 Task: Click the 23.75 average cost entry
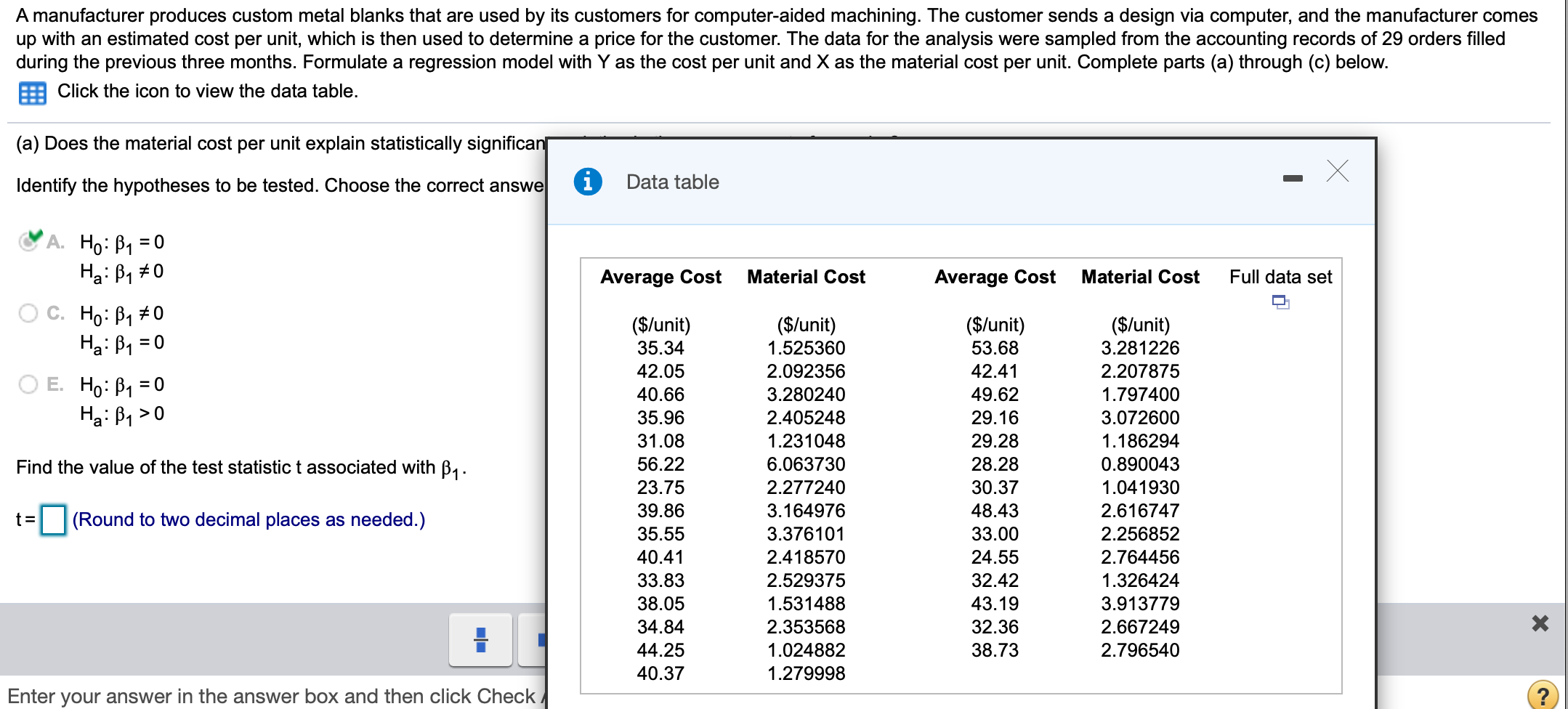(660, 487)
